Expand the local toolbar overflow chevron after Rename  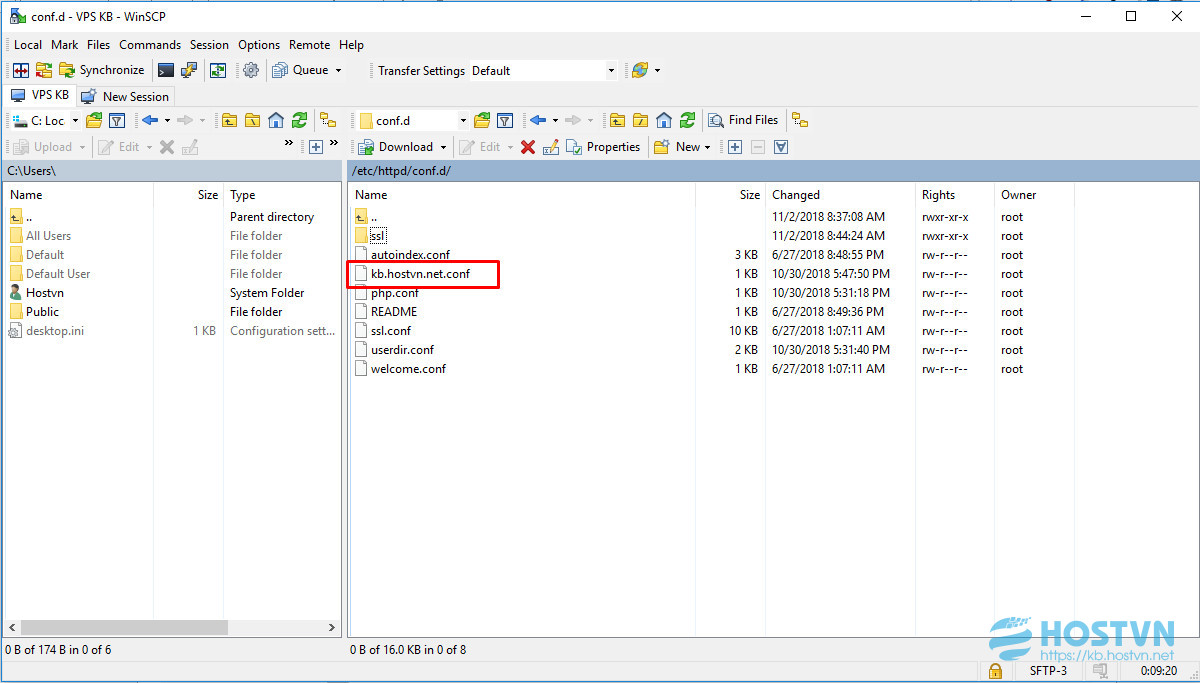(289, 144)
